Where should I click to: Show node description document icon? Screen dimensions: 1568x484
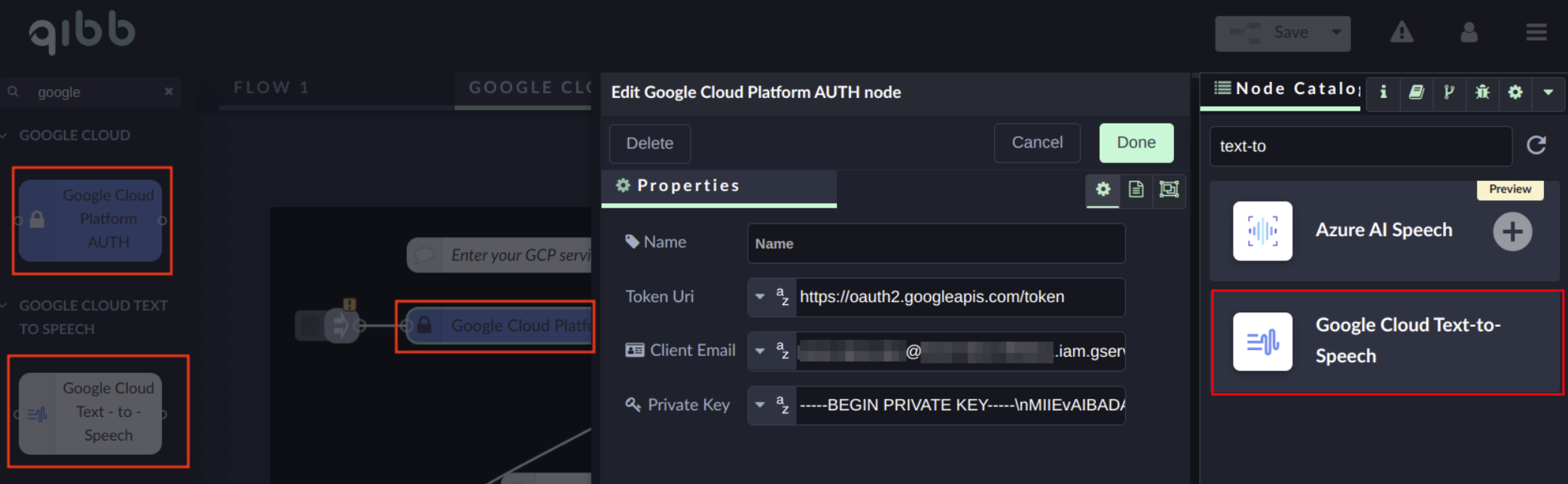(x=1136, y=189)
